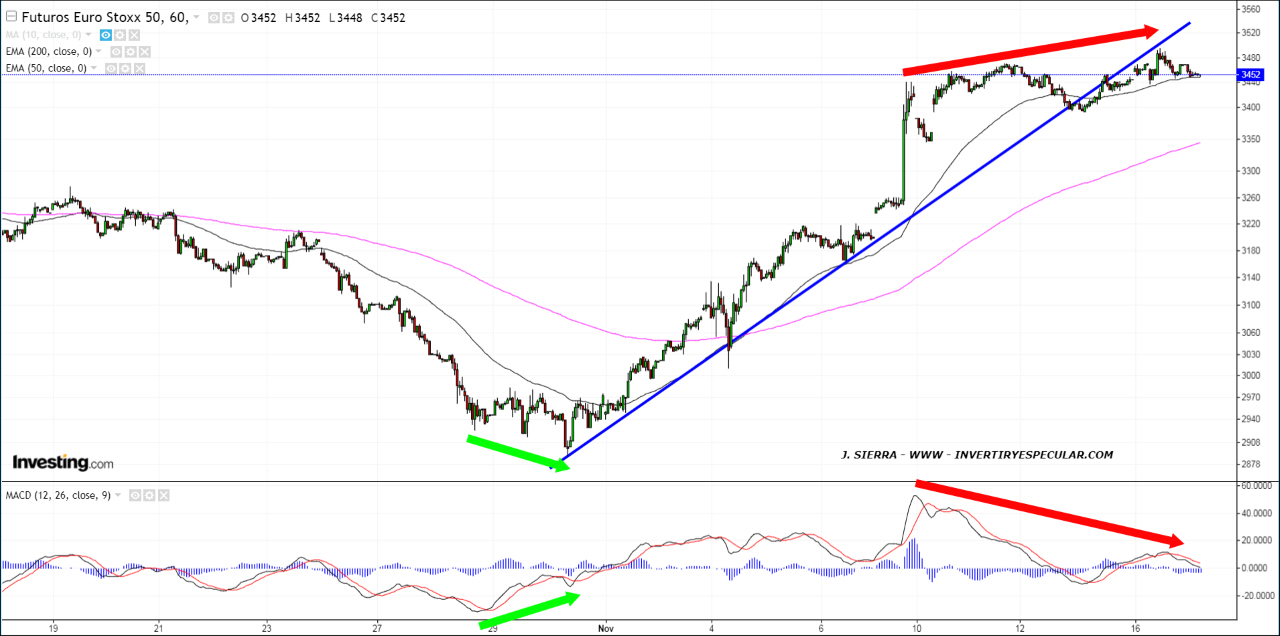The height and width of the screenshot is (636, 1280).
Task: Remove the MA (10, close, 0) indicator
Action: (134, 34)
